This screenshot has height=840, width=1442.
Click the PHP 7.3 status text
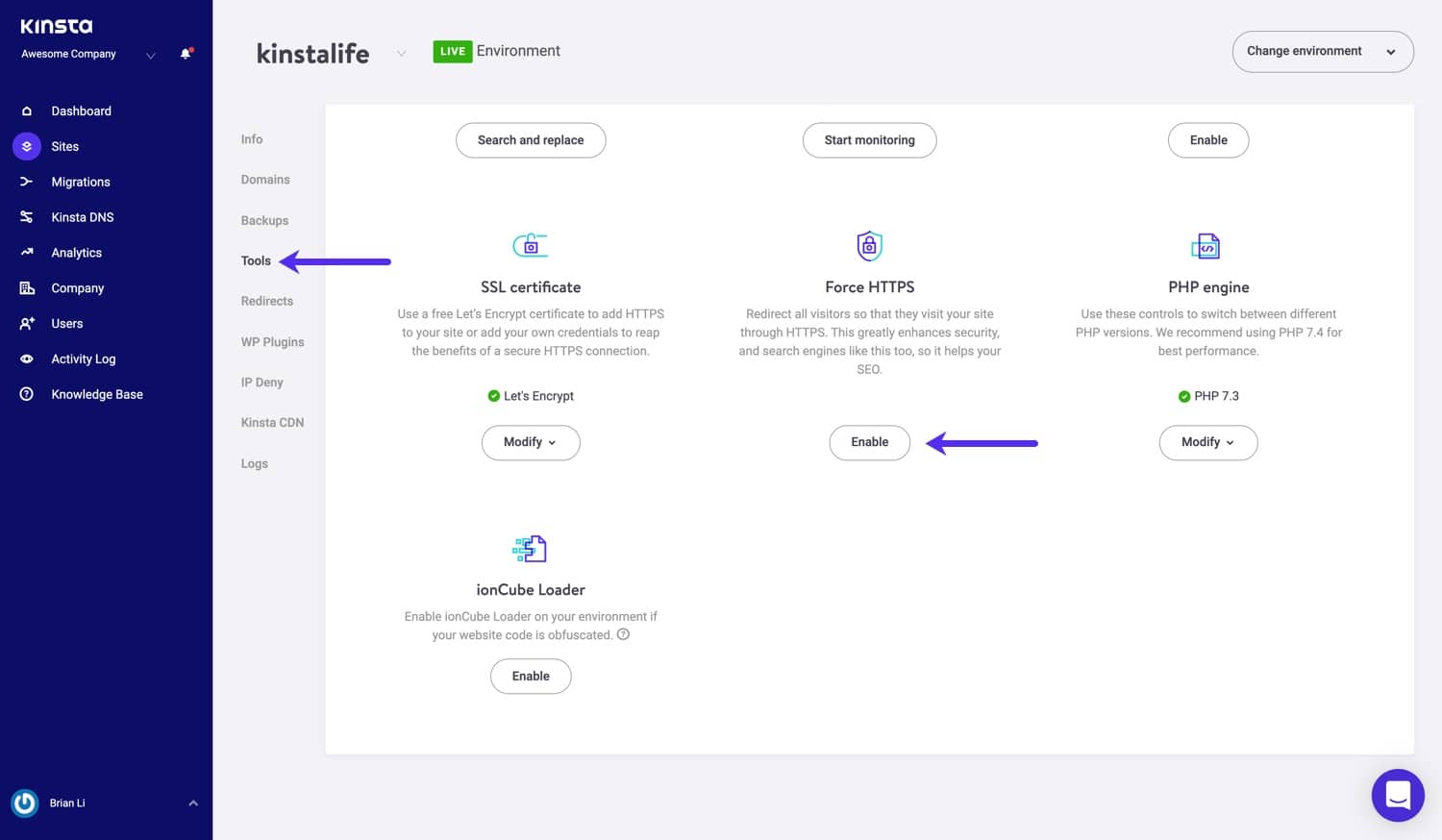[x=1216, y=396]
